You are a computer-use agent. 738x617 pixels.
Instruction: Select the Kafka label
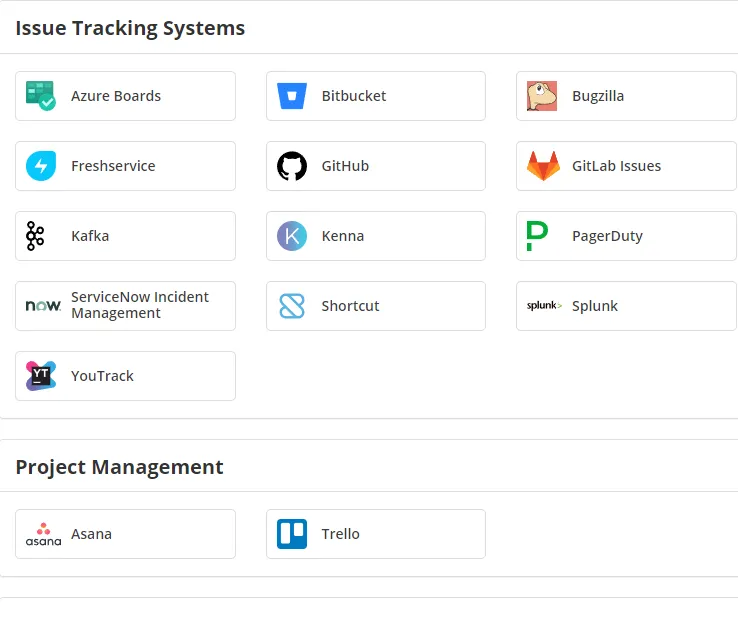click(90, 236)
